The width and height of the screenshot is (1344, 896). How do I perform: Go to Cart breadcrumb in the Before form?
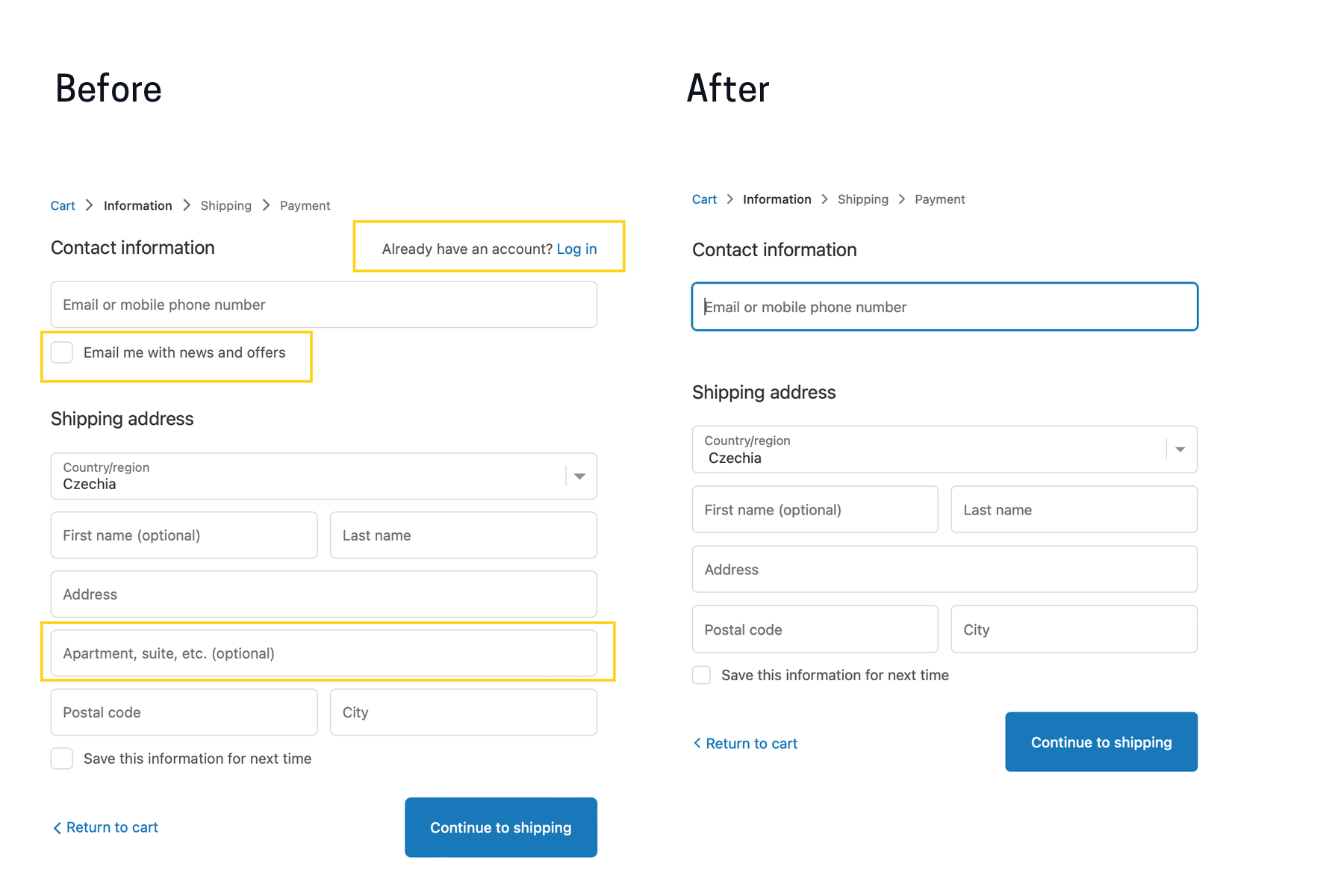tap(63, 206)
